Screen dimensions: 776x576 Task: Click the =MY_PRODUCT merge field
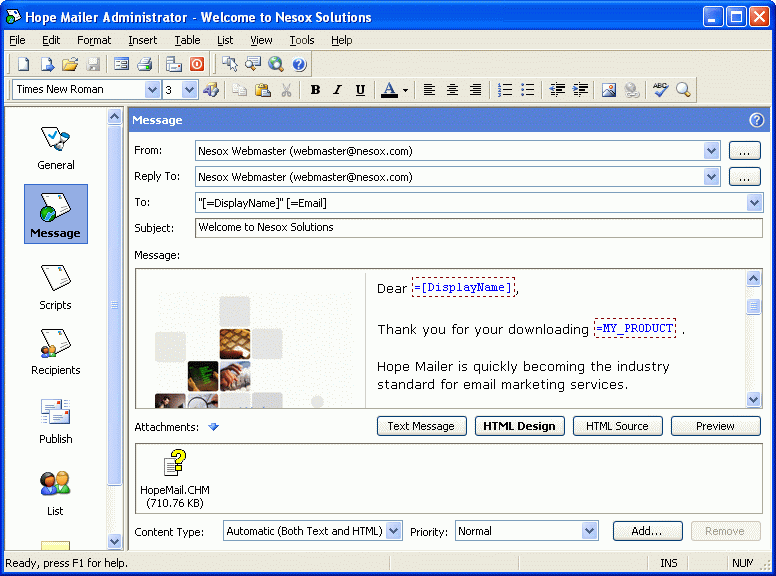[635, 328]
